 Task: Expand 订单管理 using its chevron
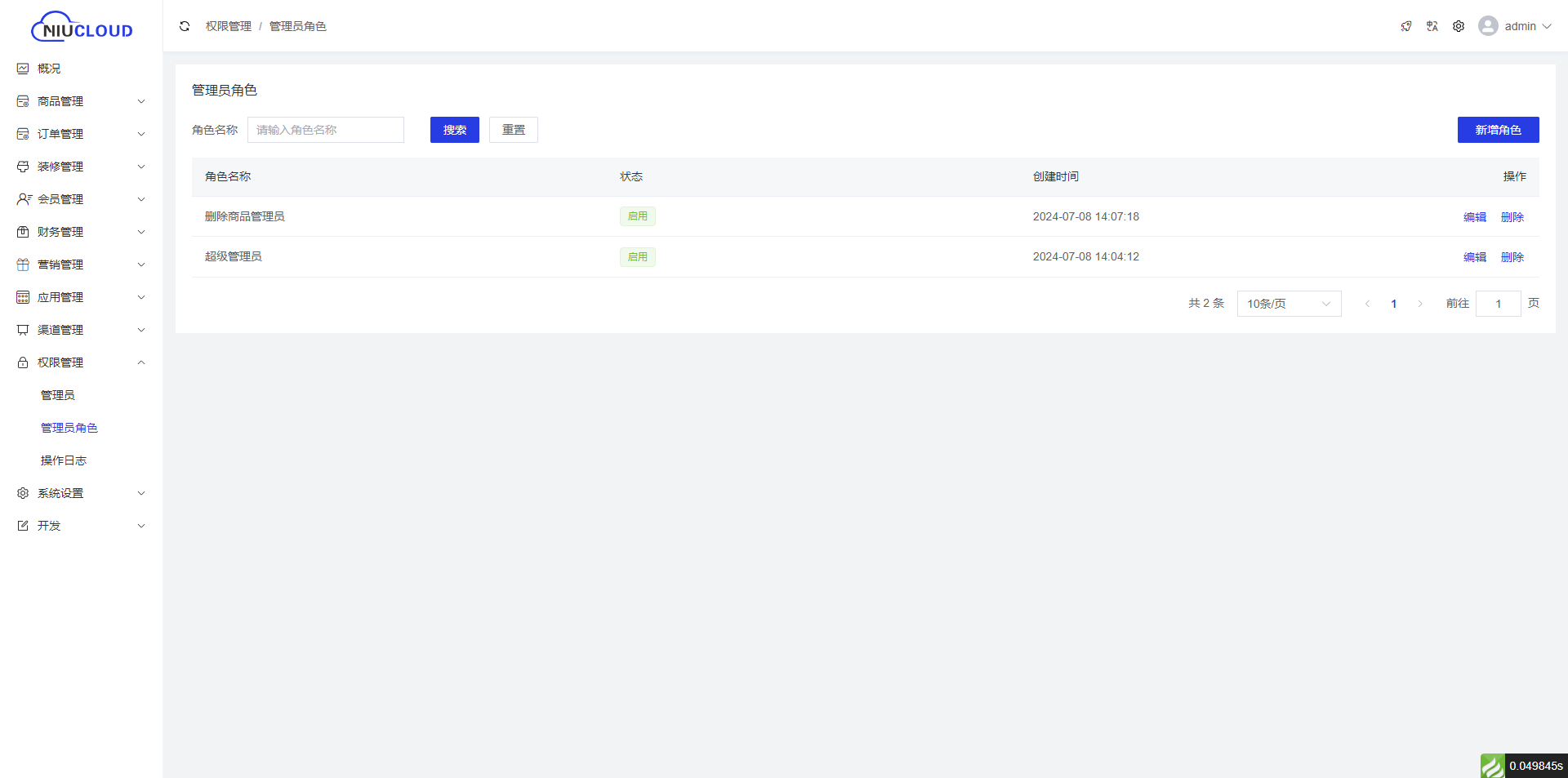pos(141,134)
